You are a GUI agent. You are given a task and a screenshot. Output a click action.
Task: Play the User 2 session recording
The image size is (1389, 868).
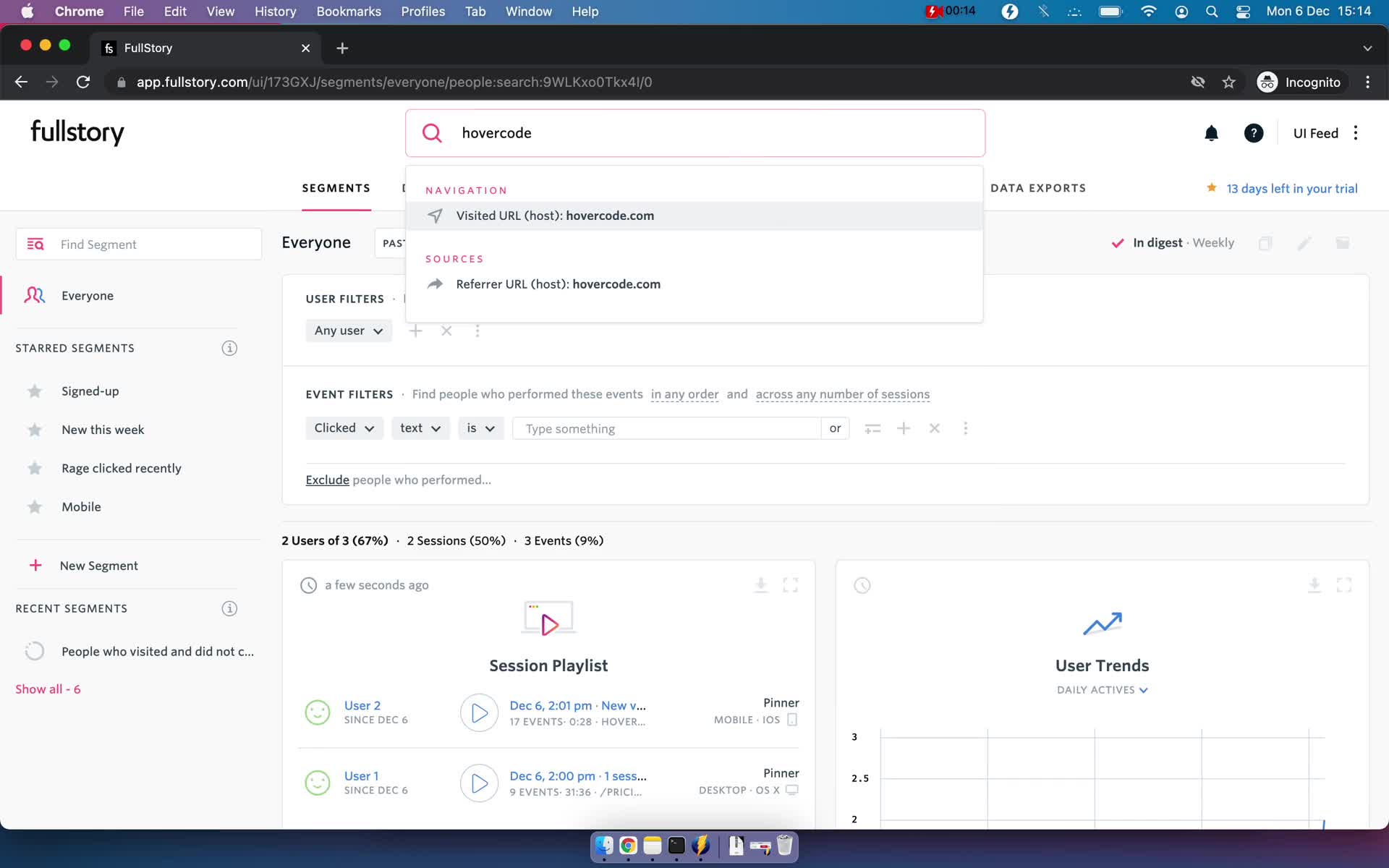click(479, 713)
